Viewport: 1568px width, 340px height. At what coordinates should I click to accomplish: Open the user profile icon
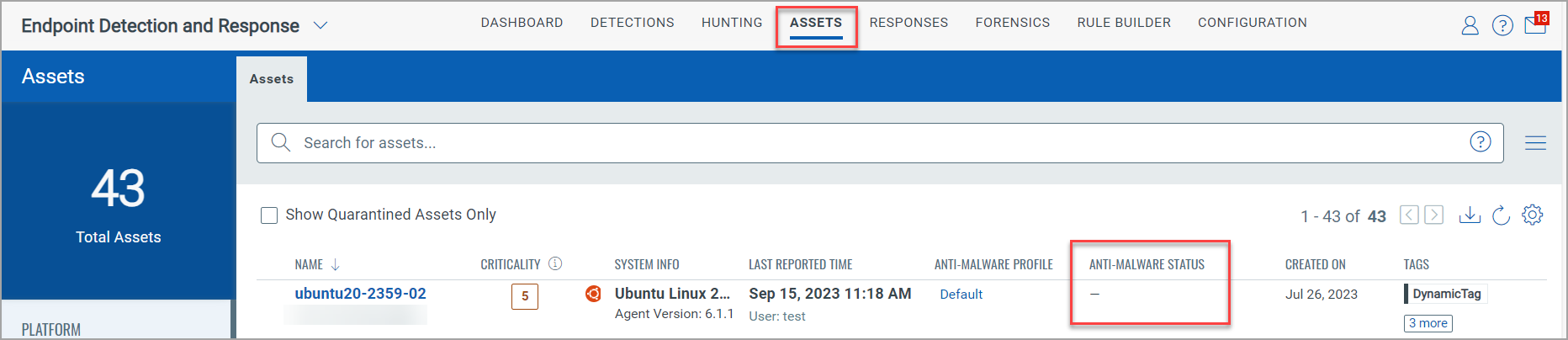click(x=1470, y=26)
